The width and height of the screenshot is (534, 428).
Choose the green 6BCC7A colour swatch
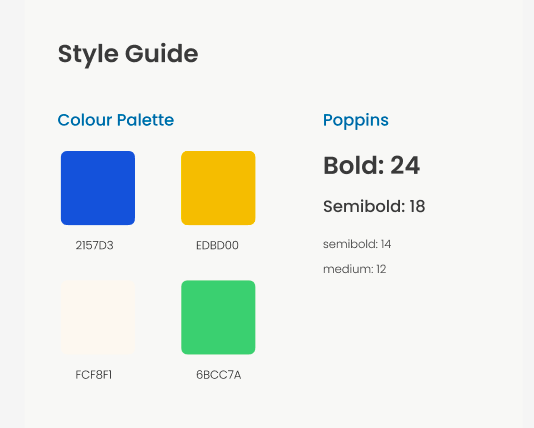(218, 317)
